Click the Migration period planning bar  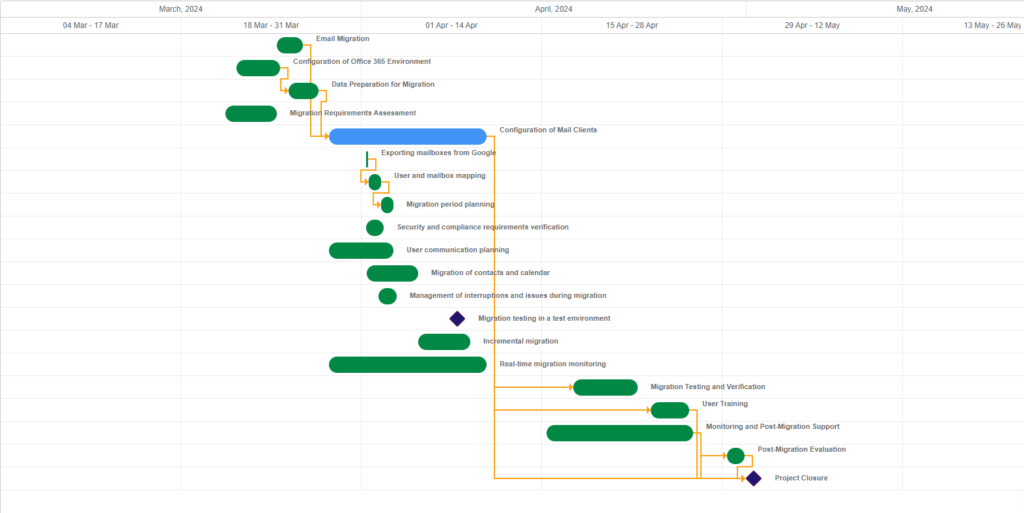pyautogui.click(x=387, y=205)
